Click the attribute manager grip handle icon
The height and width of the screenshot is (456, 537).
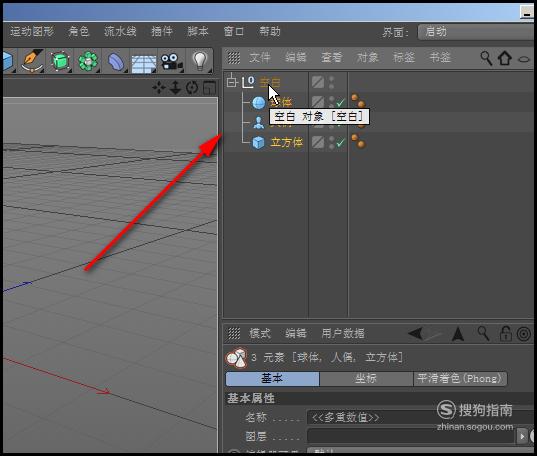pos(234,333)
